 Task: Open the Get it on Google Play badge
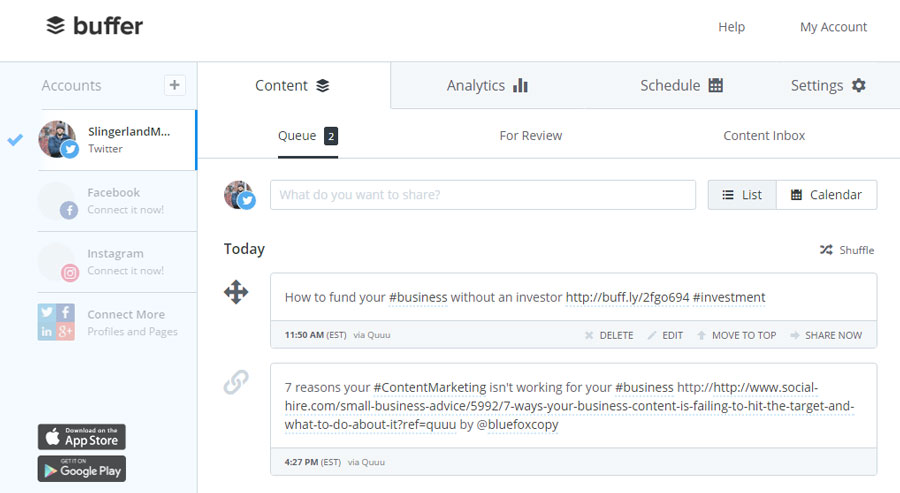82,468
